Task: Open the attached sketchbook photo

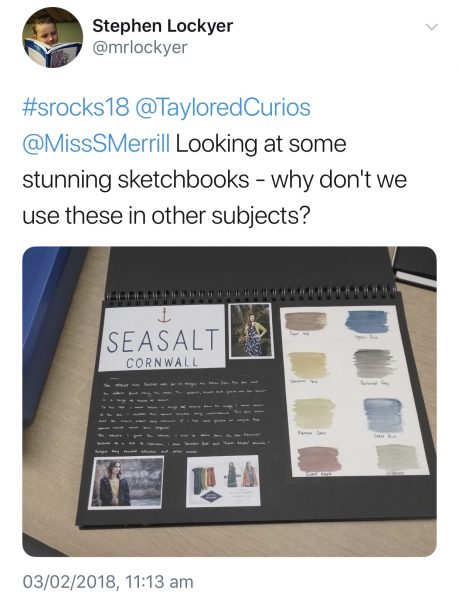Action: click(230, 401)
